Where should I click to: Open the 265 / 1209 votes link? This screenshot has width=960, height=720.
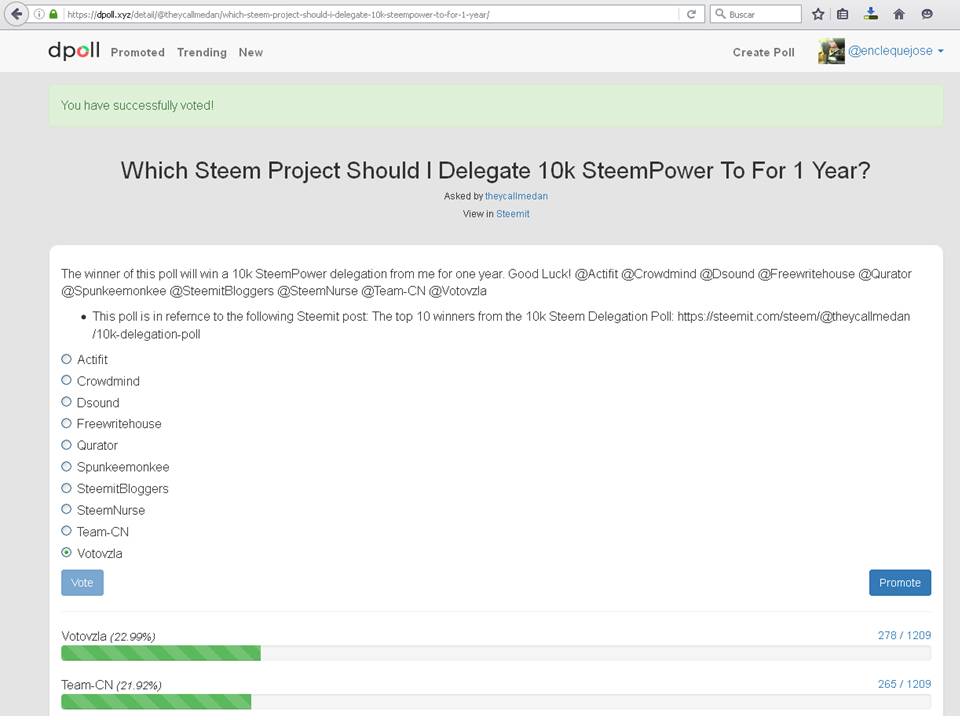pyautogui.click(x=904, y=684)
